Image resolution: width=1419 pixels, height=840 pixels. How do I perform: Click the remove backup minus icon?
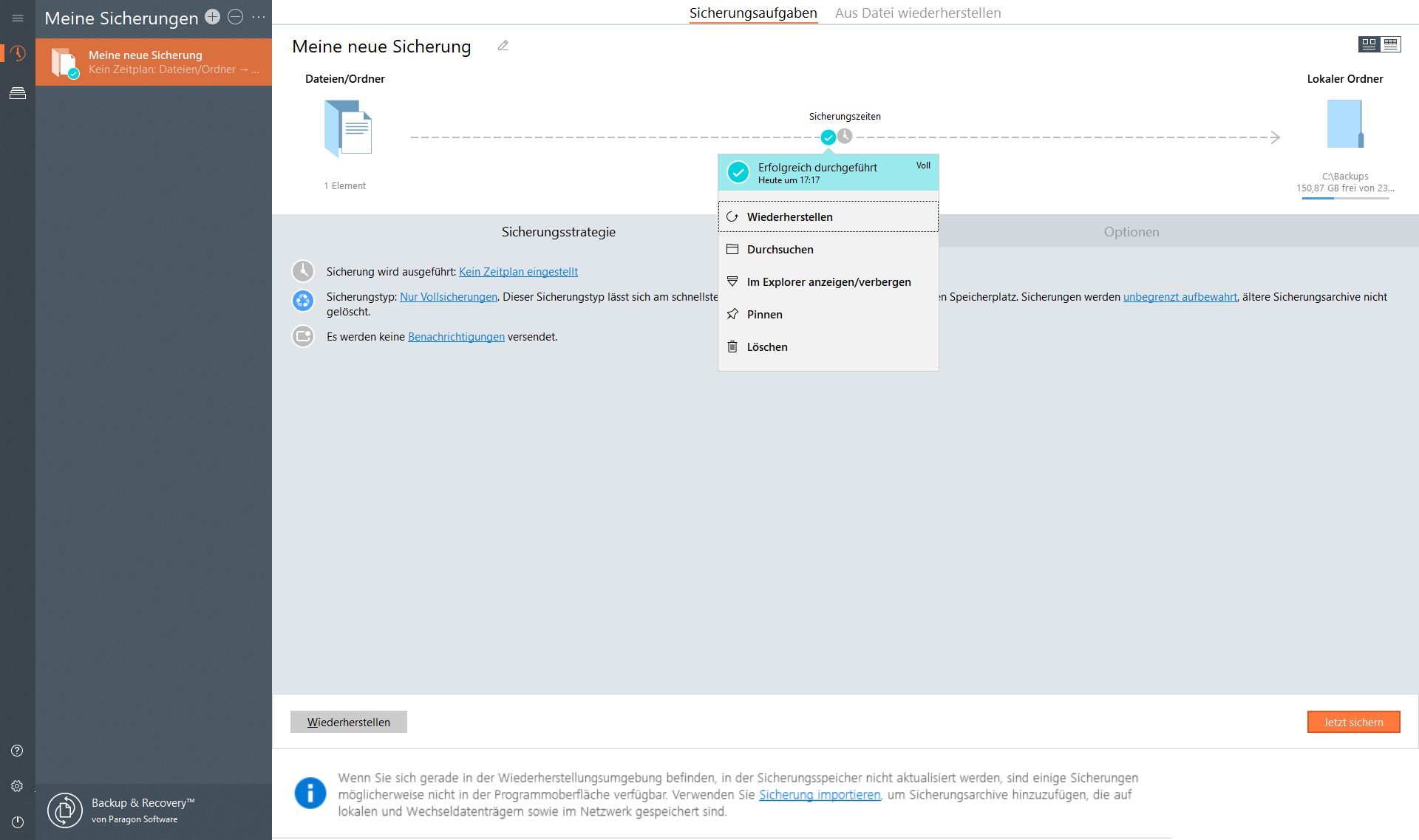click(x=235, y=17)
